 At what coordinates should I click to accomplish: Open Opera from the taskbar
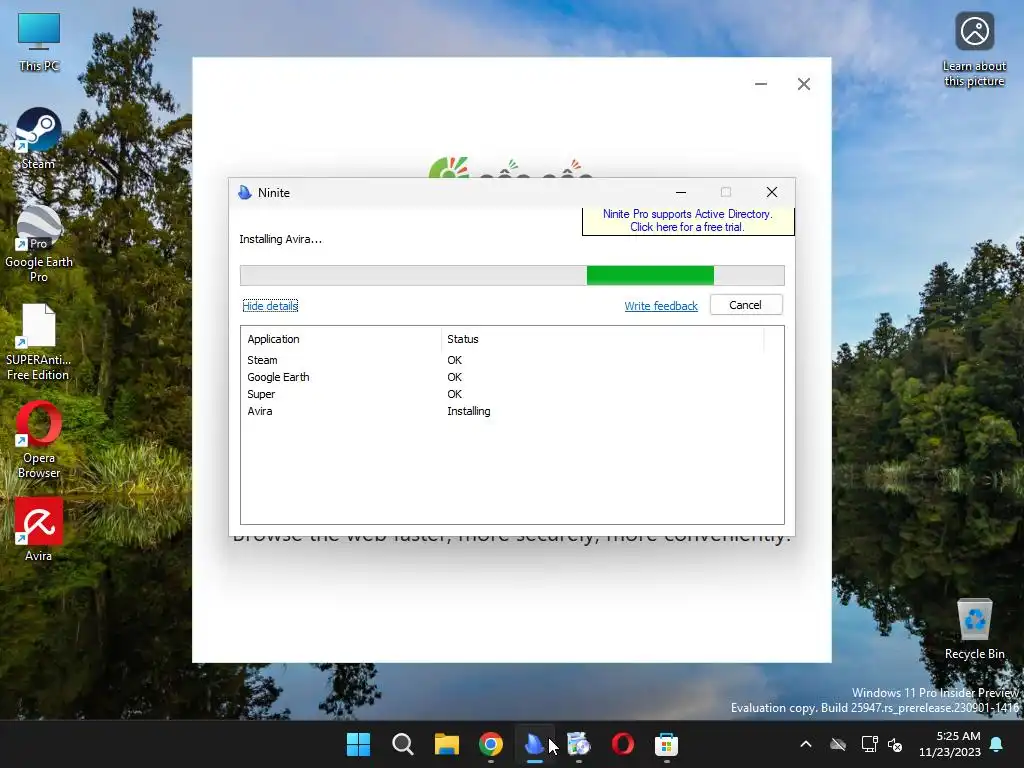point(622,744)
